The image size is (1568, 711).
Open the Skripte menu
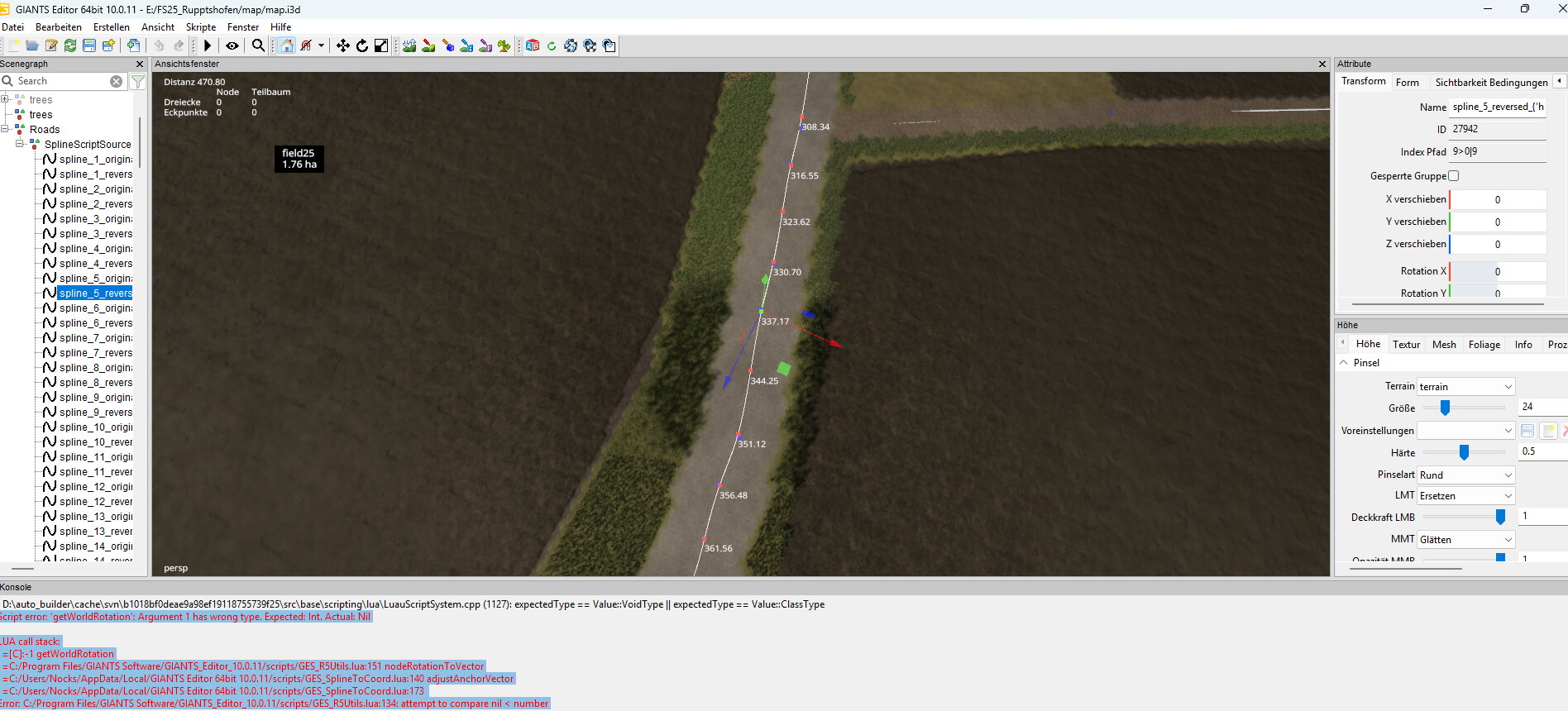201,27
